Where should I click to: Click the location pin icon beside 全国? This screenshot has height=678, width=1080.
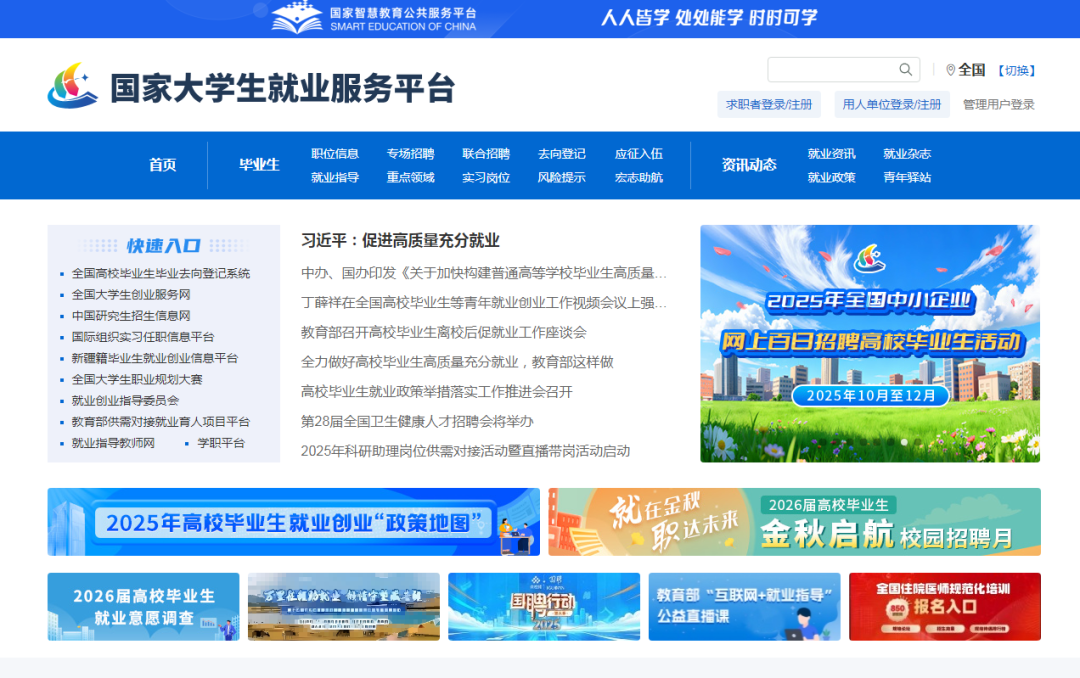(x=950, y=70)
